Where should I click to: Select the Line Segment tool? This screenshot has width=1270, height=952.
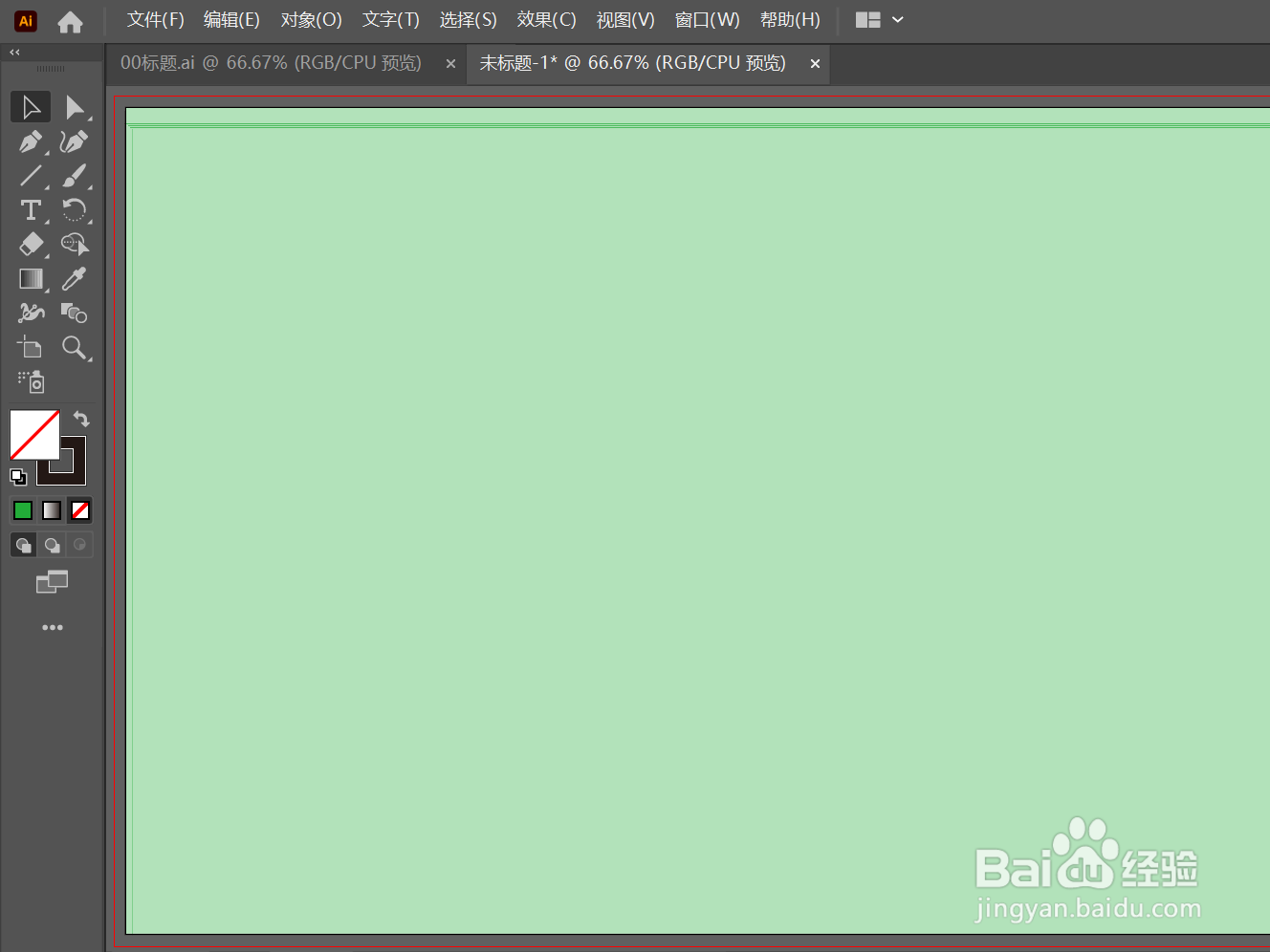pyautogui.click(x=31, y=176)
